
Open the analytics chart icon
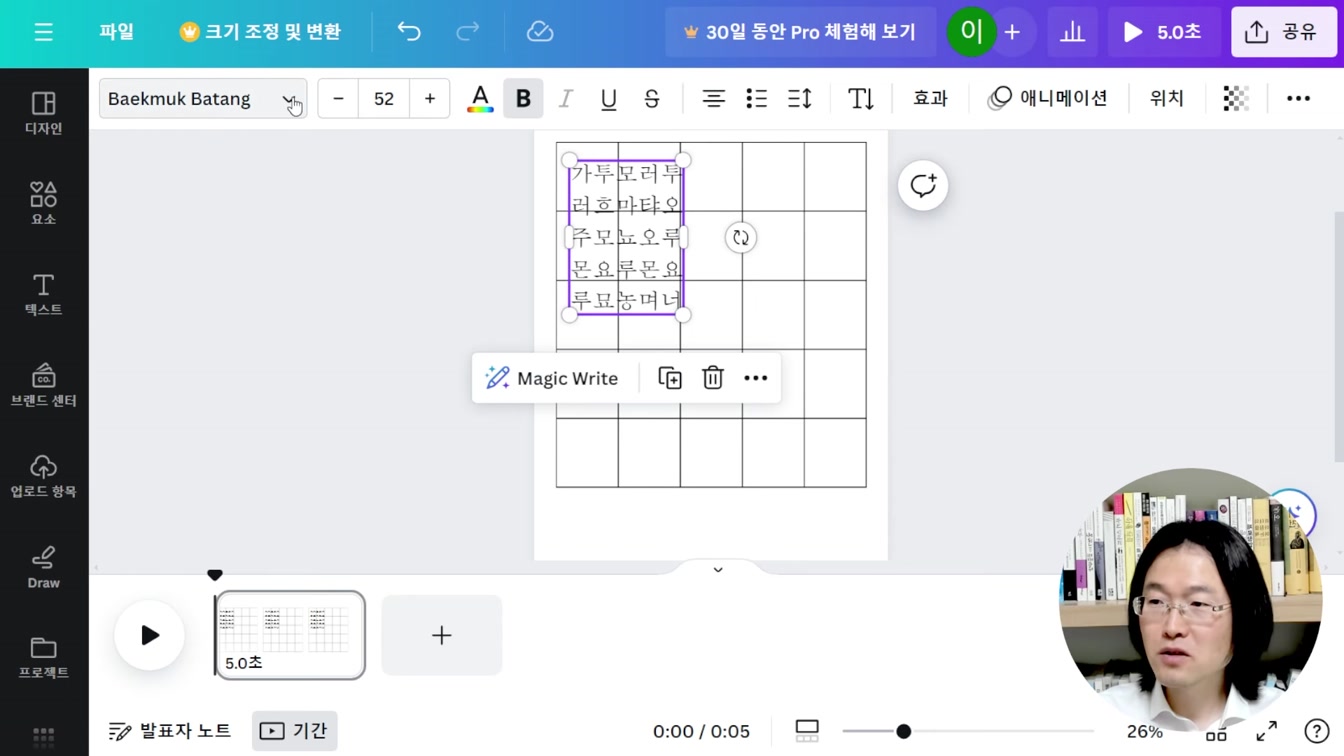coord(1072,32)
